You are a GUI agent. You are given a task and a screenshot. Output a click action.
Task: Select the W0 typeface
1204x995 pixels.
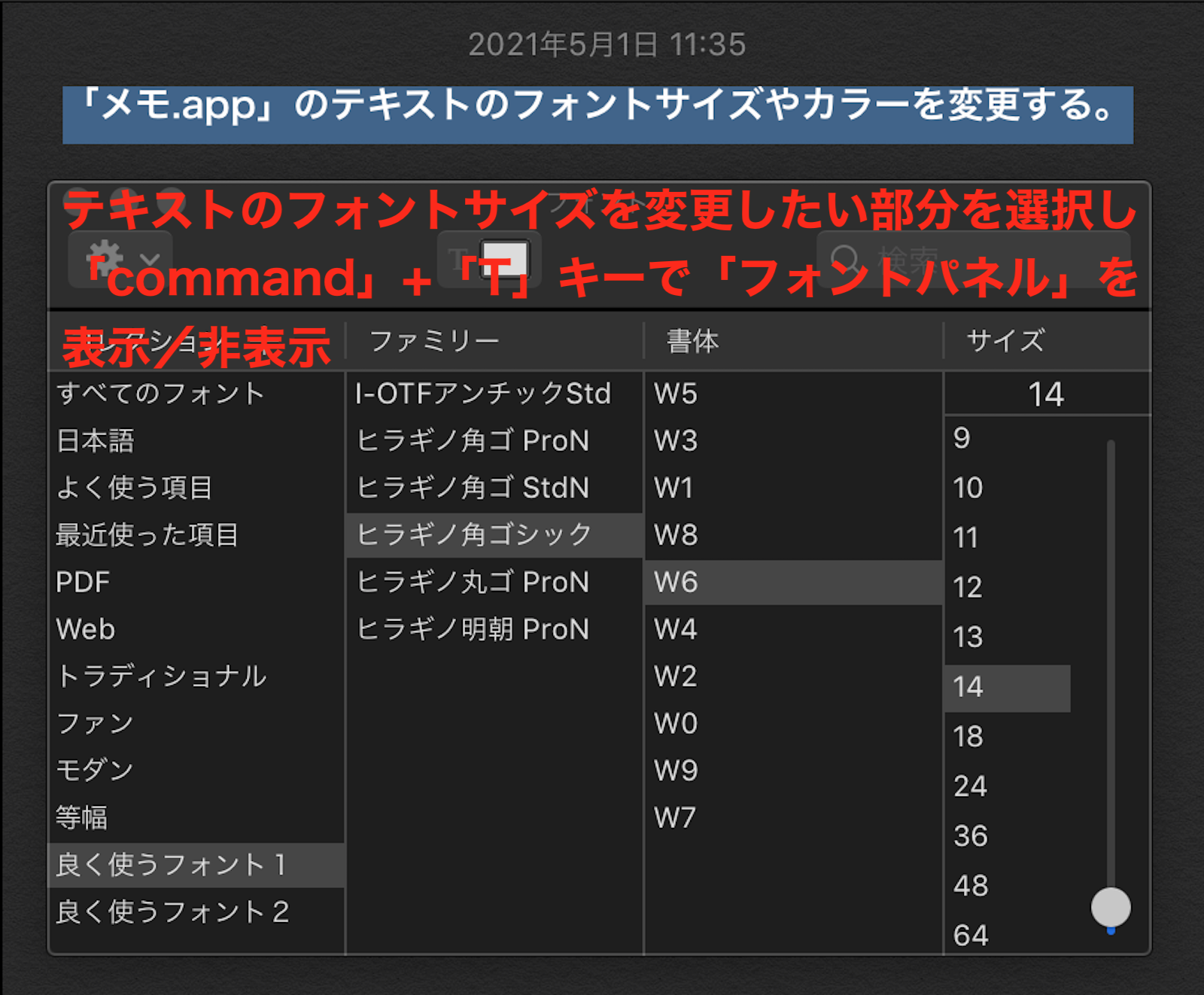[x=793, y=723]
